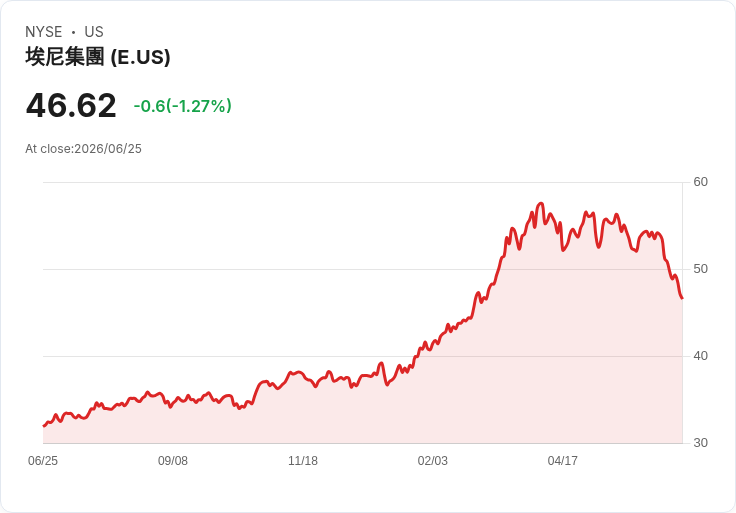Click the 40 price axis label
Screen dimensions: 736x513
tap(700, 356)
